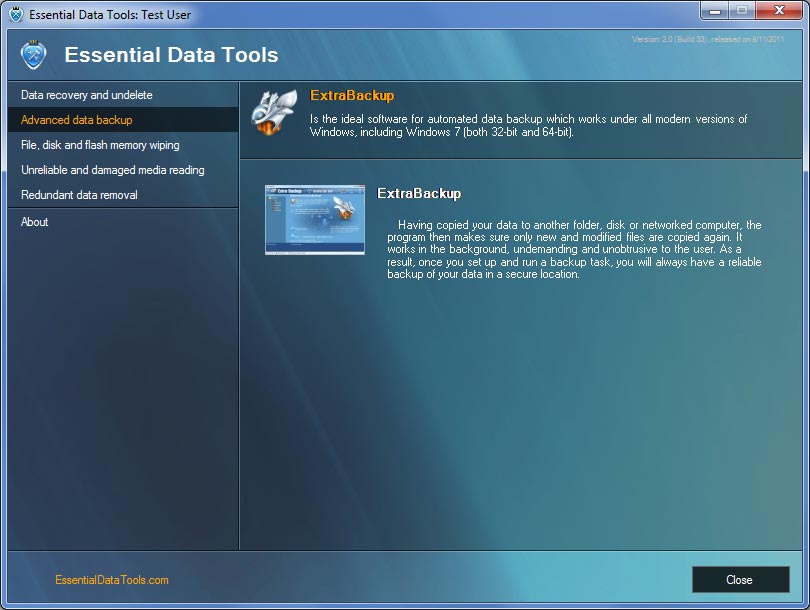Viewport: 810px width, 610px height.
Task: Open Data recovery and undelete section
Action: click(x=123, y=95)
